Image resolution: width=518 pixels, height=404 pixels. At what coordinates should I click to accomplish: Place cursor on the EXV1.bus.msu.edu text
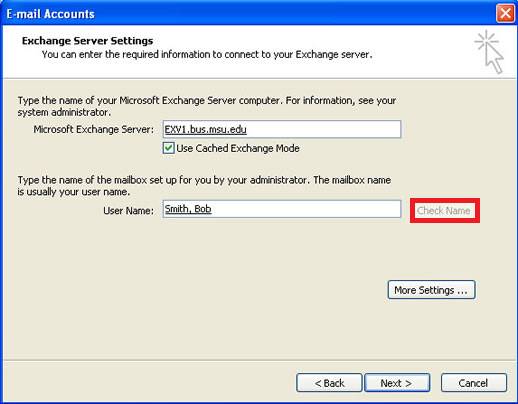point(206,129)
